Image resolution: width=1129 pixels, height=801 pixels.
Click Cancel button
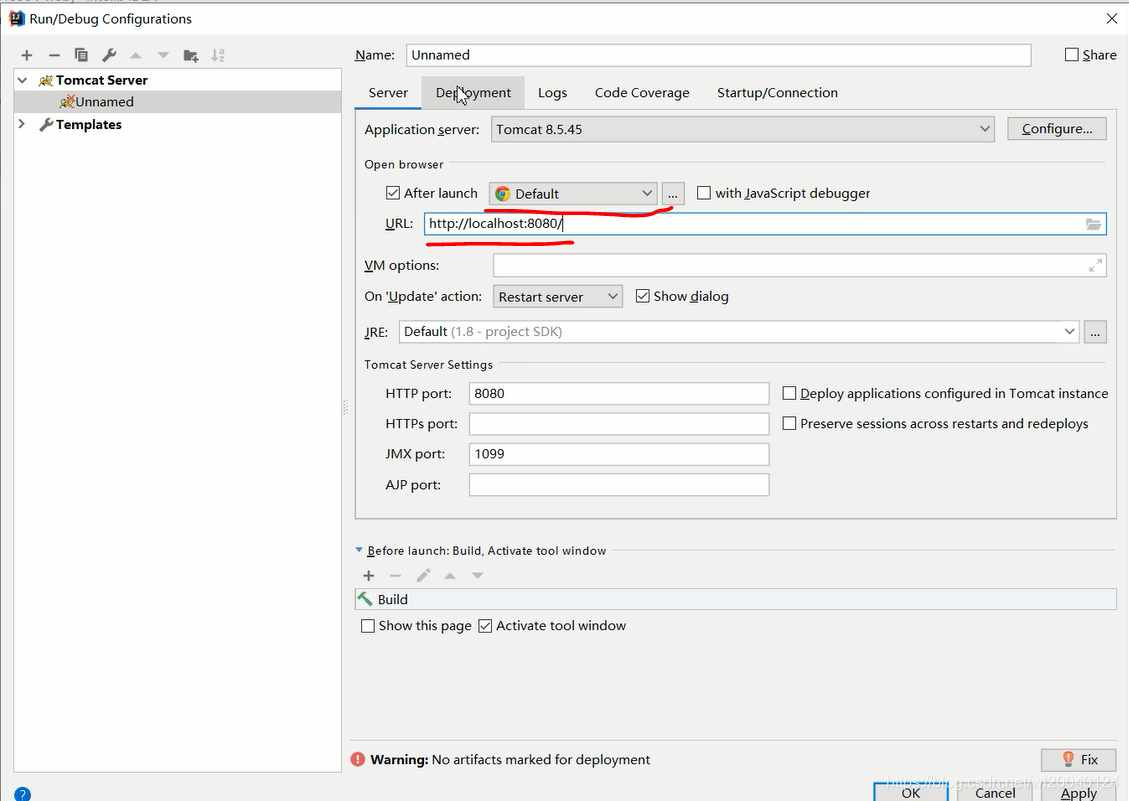pyautogui.click(x=995, y=792)
